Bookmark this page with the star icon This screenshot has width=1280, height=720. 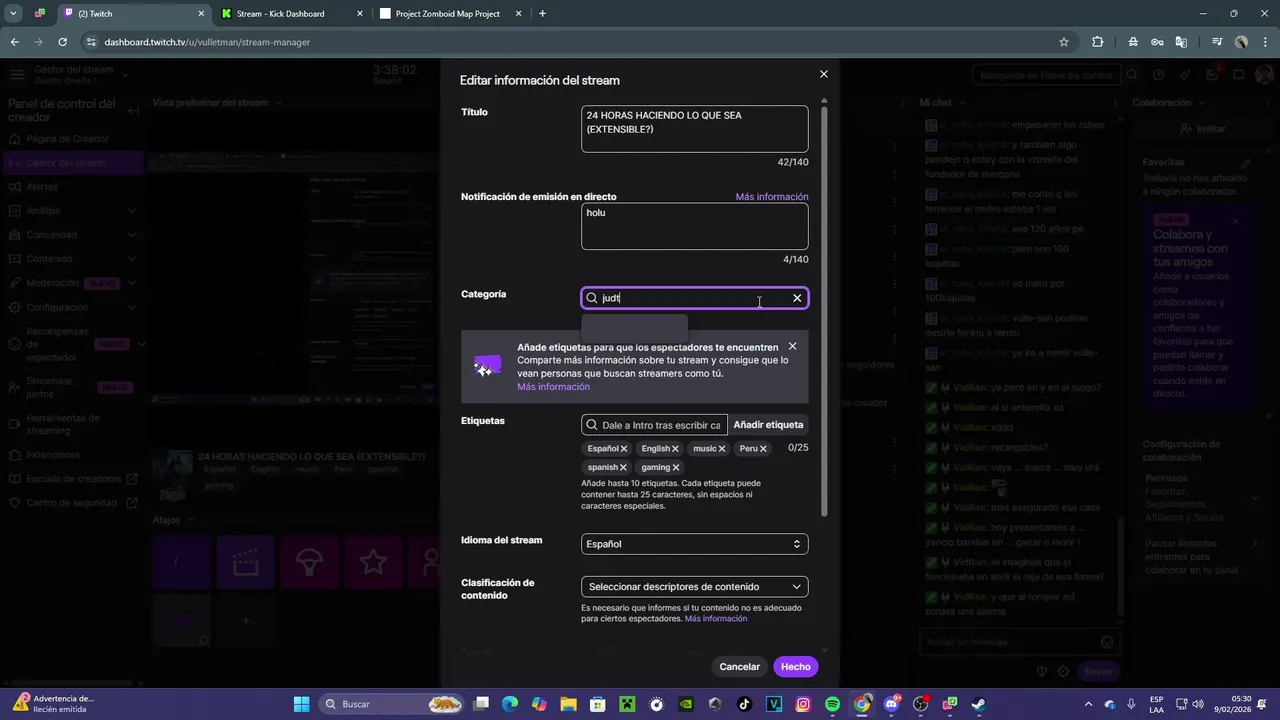click(1064, 42)
